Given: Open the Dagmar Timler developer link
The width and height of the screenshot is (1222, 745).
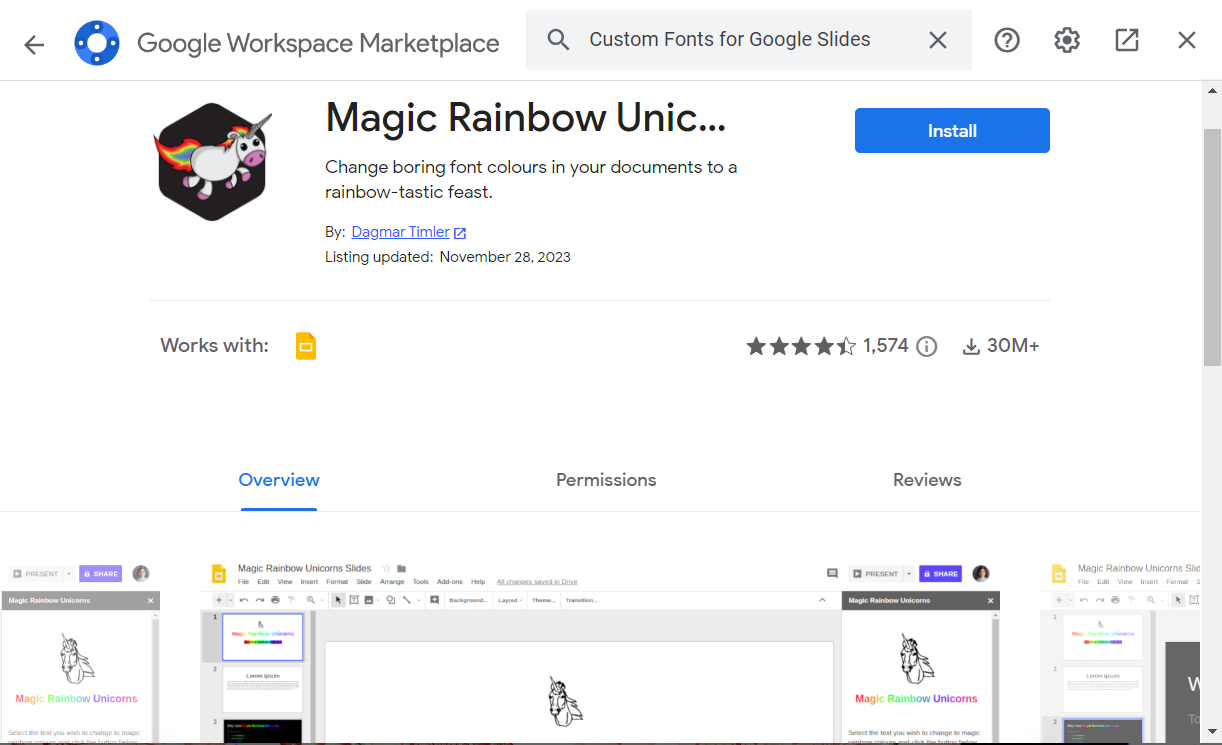Looking at the screenshot, I should pyautogui.click(x=402, y=231).
